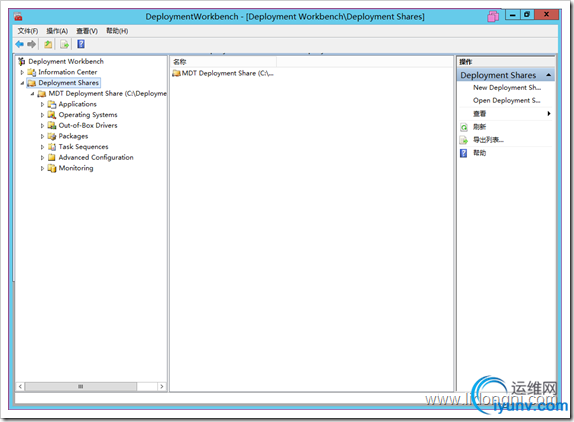This screenshot has height=422, width=574.
Task: Click the Help toolbar icon
Action: pos(81,44)
